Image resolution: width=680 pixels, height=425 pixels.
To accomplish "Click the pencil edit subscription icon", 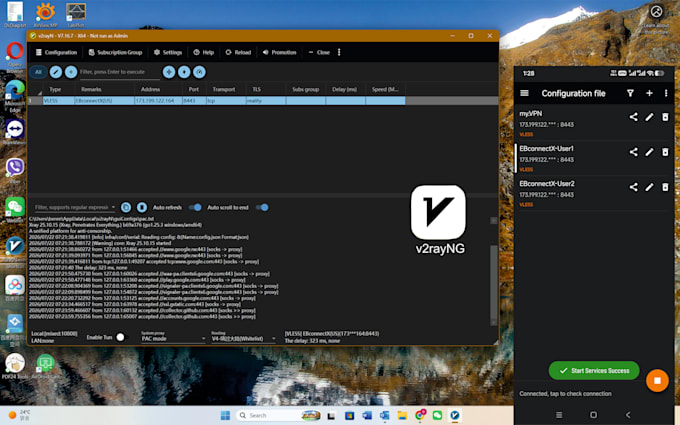I will [x=56, y=72].
